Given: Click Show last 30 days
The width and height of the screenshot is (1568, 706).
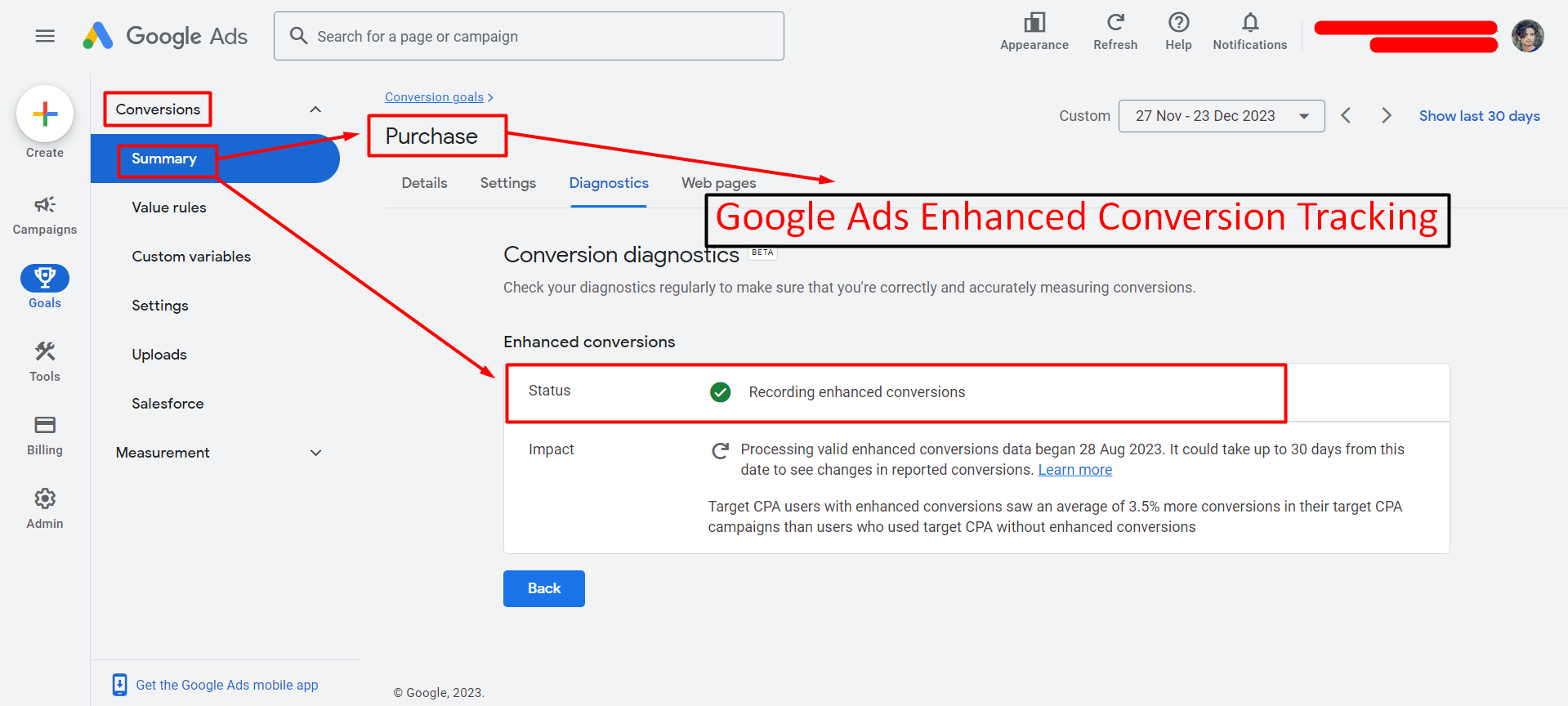Looking at the screenshot, I should [x=1479, y=116].
